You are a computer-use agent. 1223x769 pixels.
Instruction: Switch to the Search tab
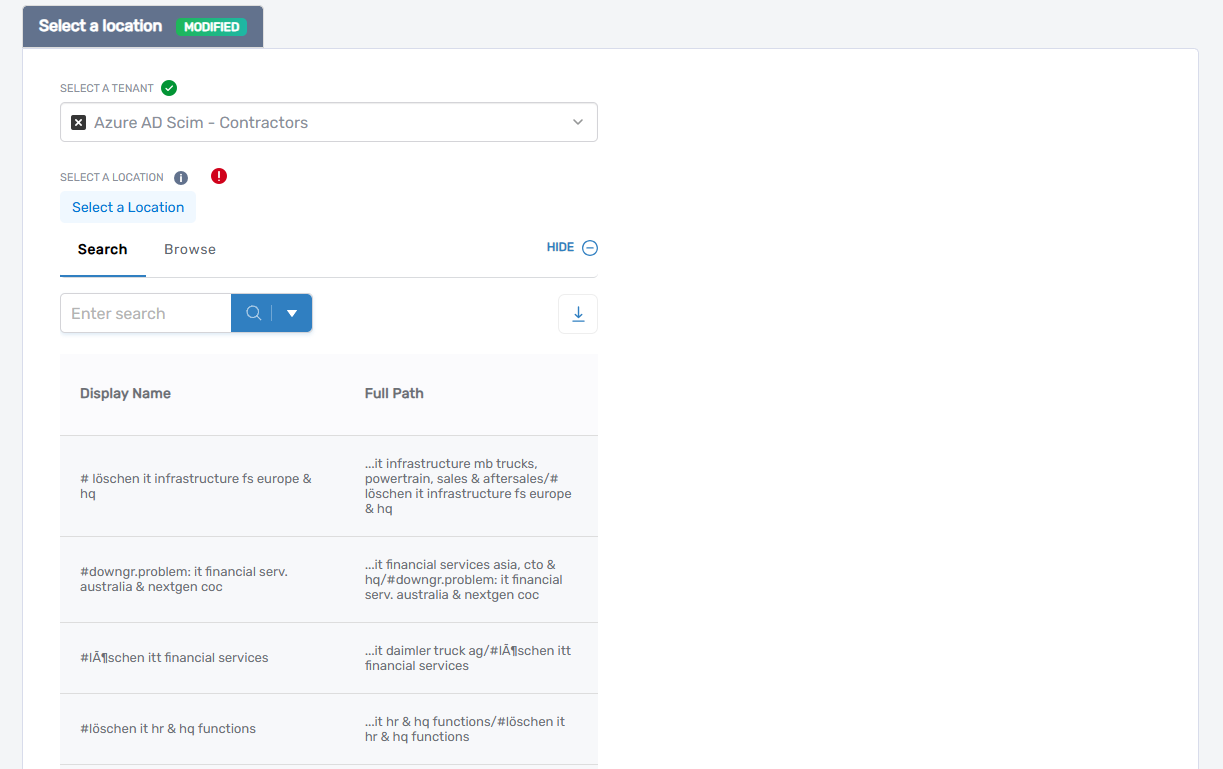tap(103, 250)
